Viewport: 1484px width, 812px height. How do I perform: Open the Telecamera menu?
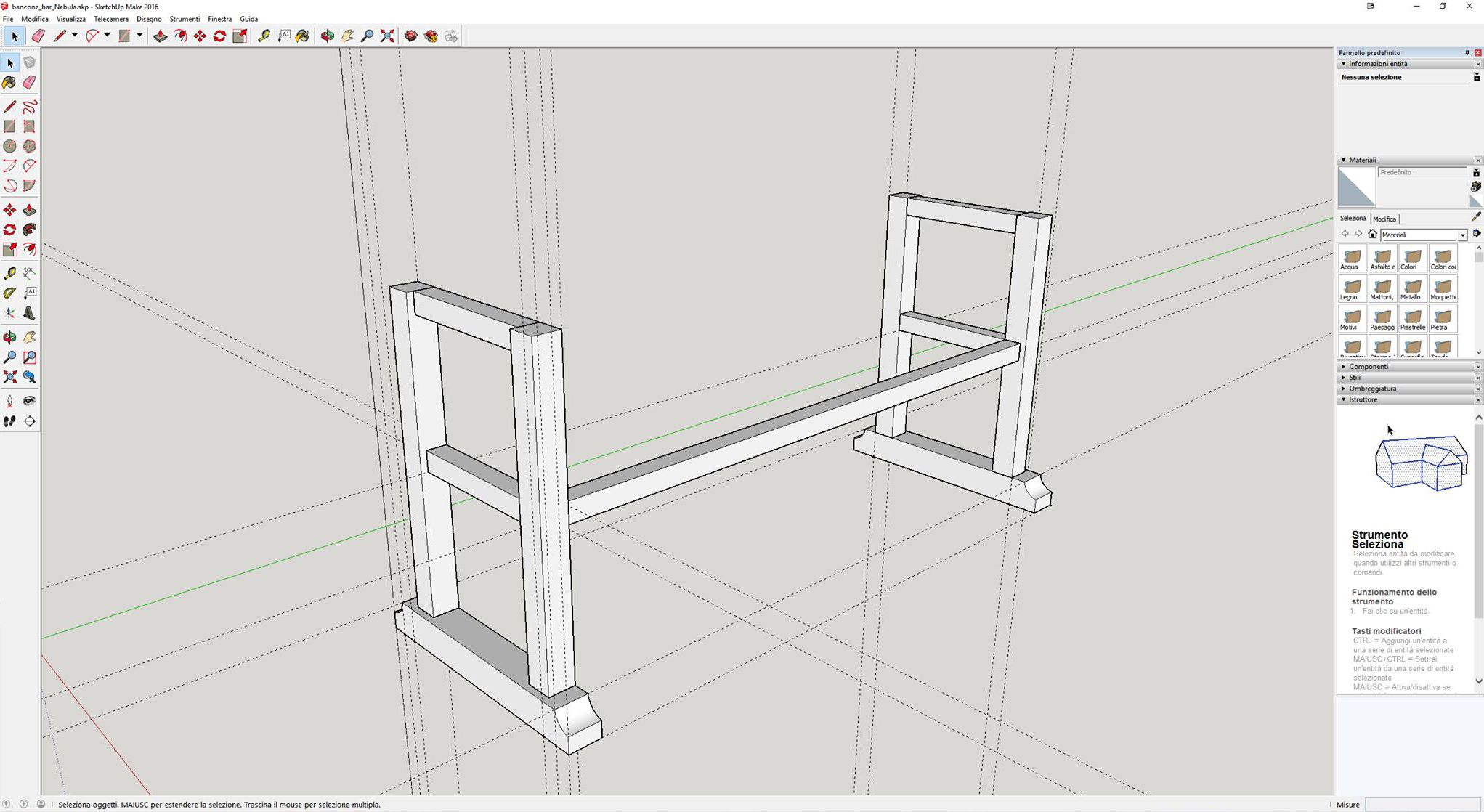pos(110,19)
